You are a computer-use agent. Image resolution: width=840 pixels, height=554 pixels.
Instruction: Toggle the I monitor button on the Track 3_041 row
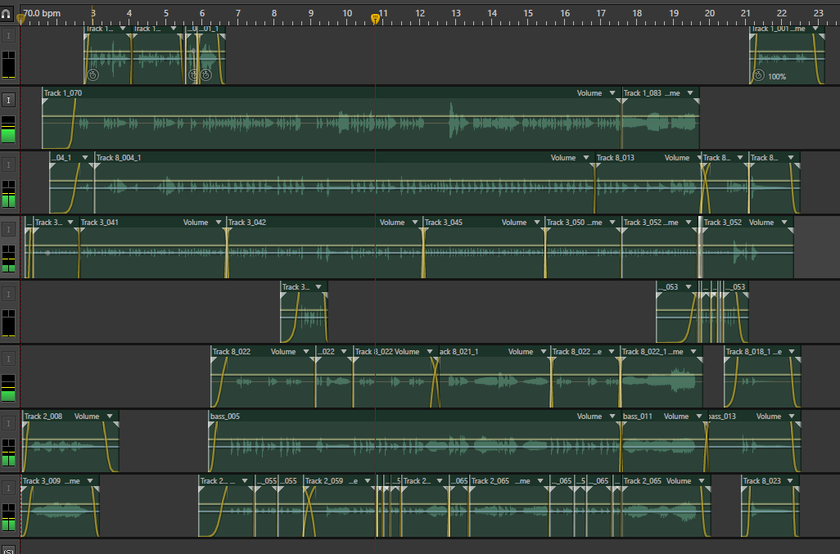point(8,229)
